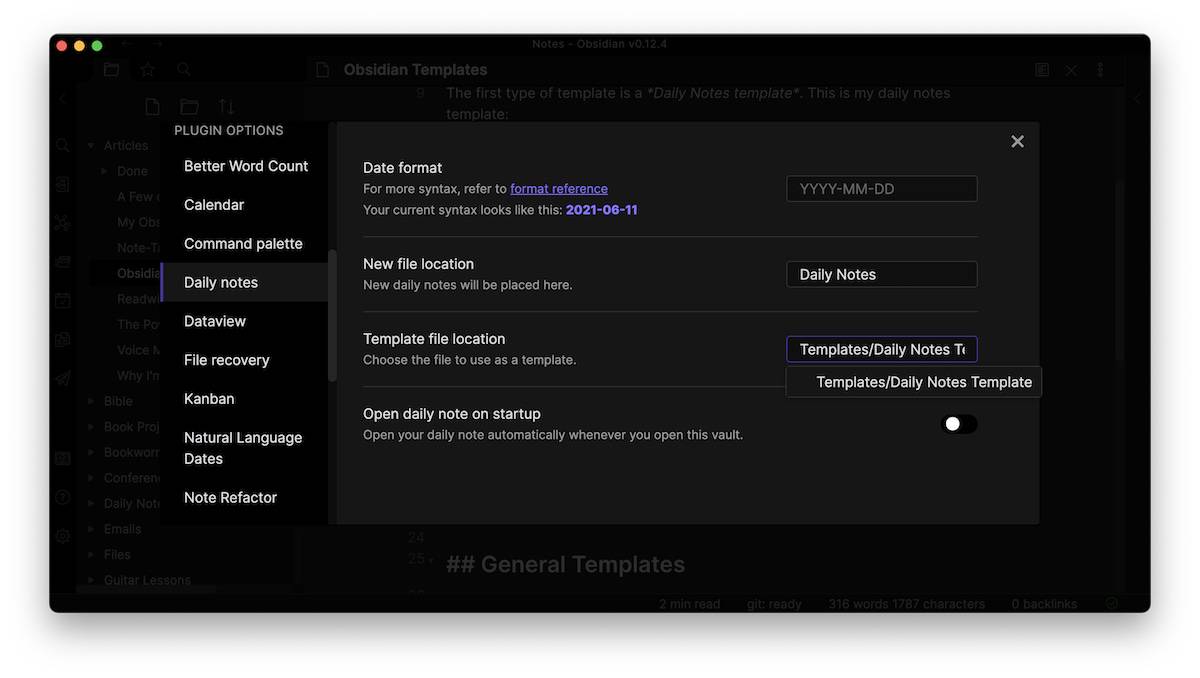This screenshot has width=1200, height=678.
Task: Open the quick switcher from the ribbon
Action: [62, 146]
